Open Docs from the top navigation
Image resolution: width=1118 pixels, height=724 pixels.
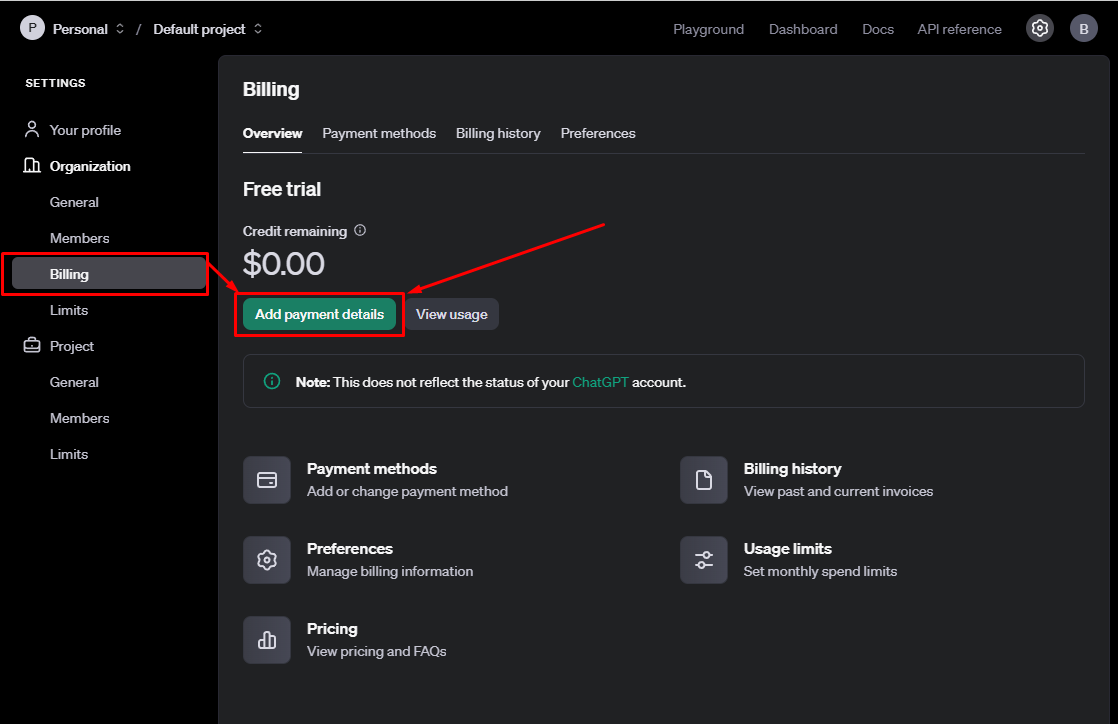[878, 29]
